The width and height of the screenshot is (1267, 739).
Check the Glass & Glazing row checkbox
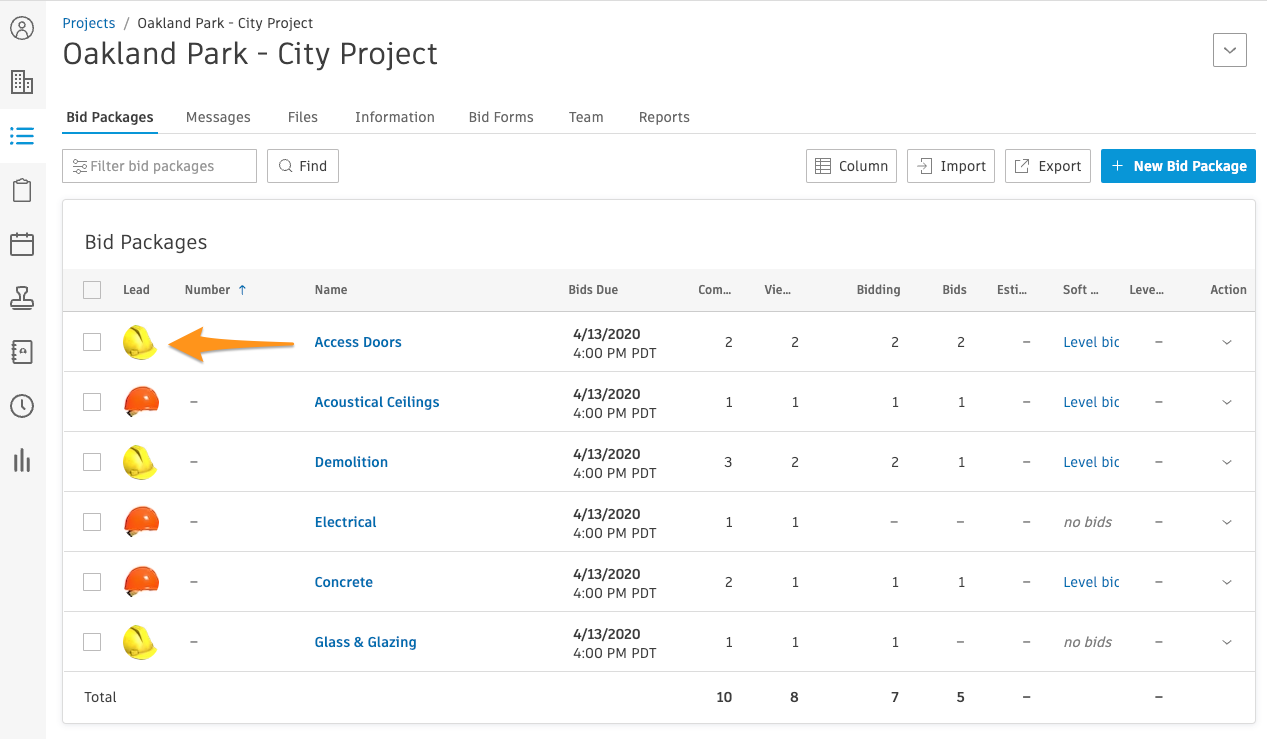click(92, 642)
